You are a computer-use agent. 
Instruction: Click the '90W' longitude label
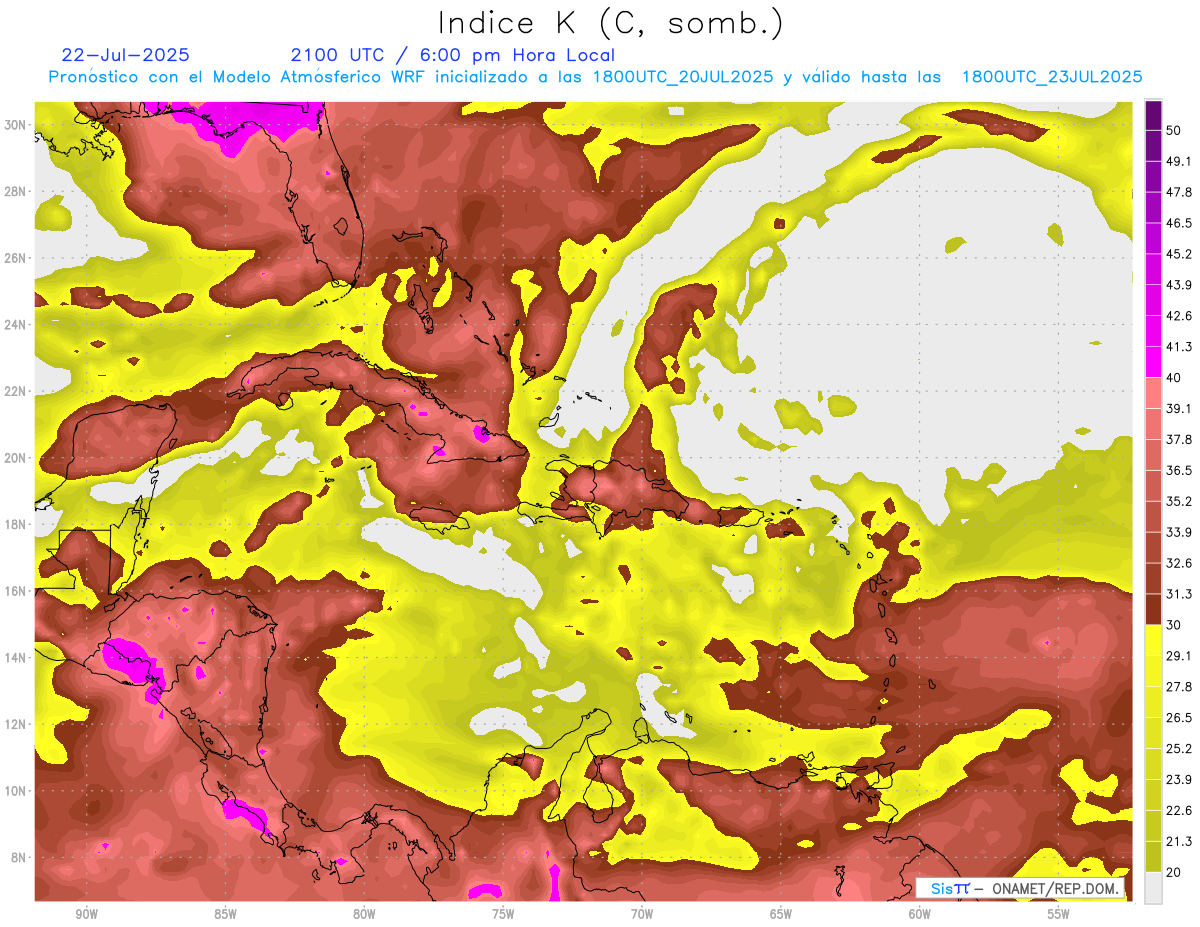pyautogui.click(x=86, y=915)
